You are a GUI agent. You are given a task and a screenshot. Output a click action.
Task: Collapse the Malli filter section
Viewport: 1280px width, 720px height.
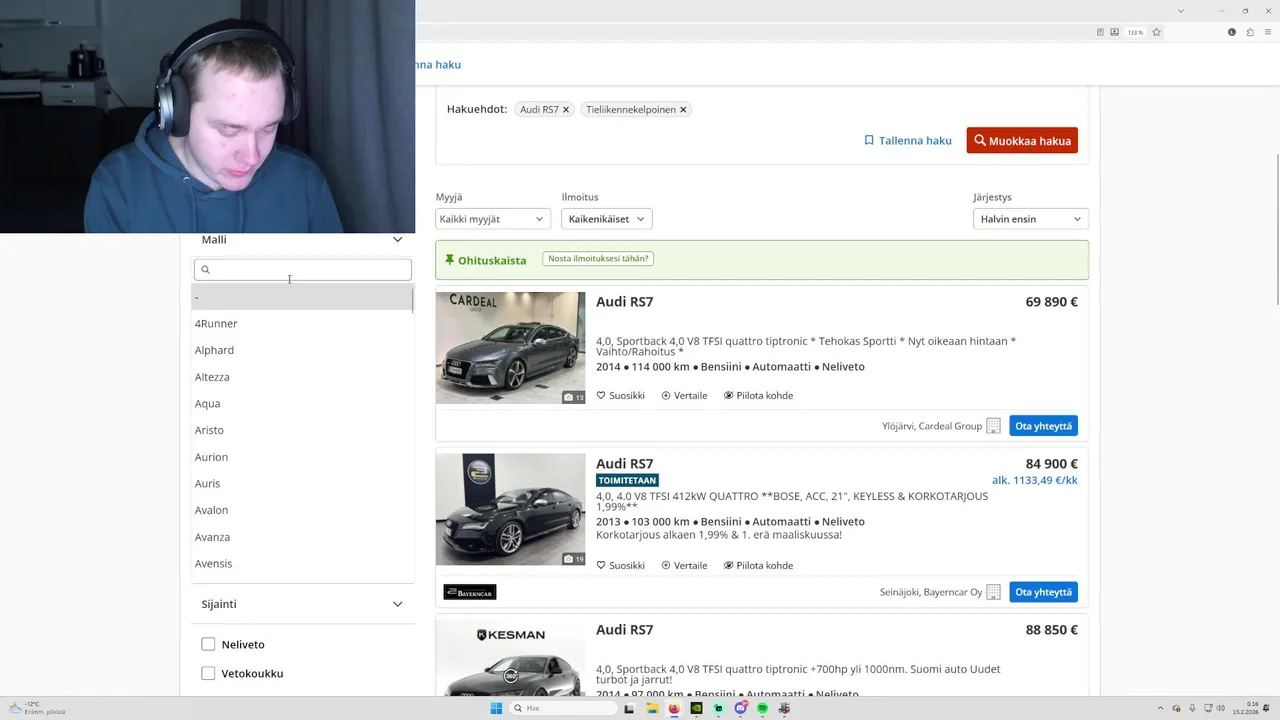397,240
